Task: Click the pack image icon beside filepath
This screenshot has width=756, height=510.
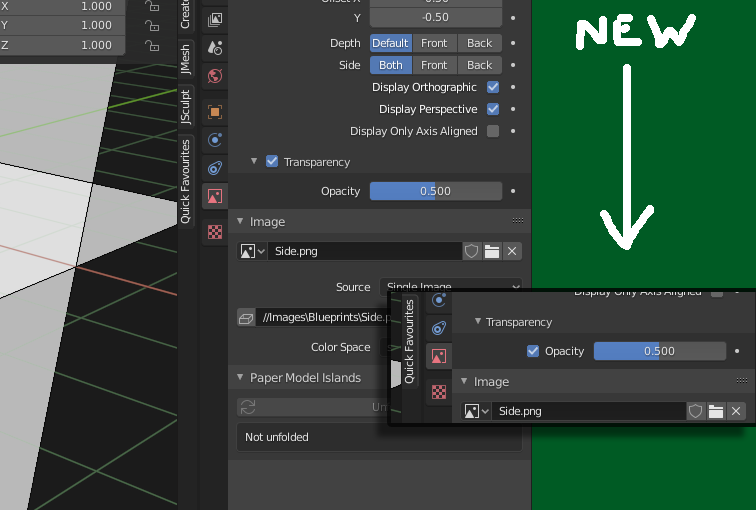Action: pyautogui.click(x=246, y=318)
